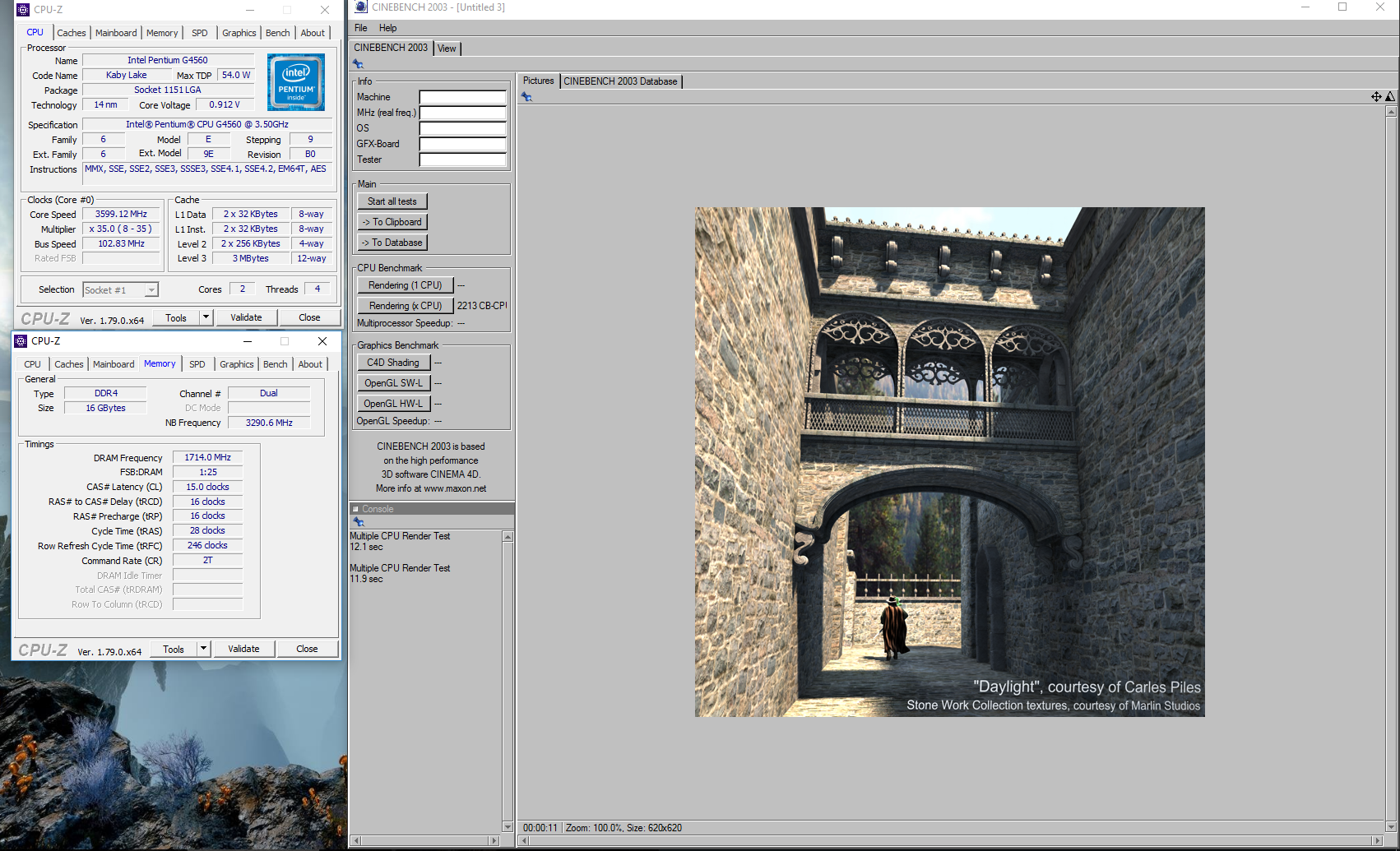Click the 'www.maxon.net' text
This screenshot has width=1400, height=851.
[455, 488]
